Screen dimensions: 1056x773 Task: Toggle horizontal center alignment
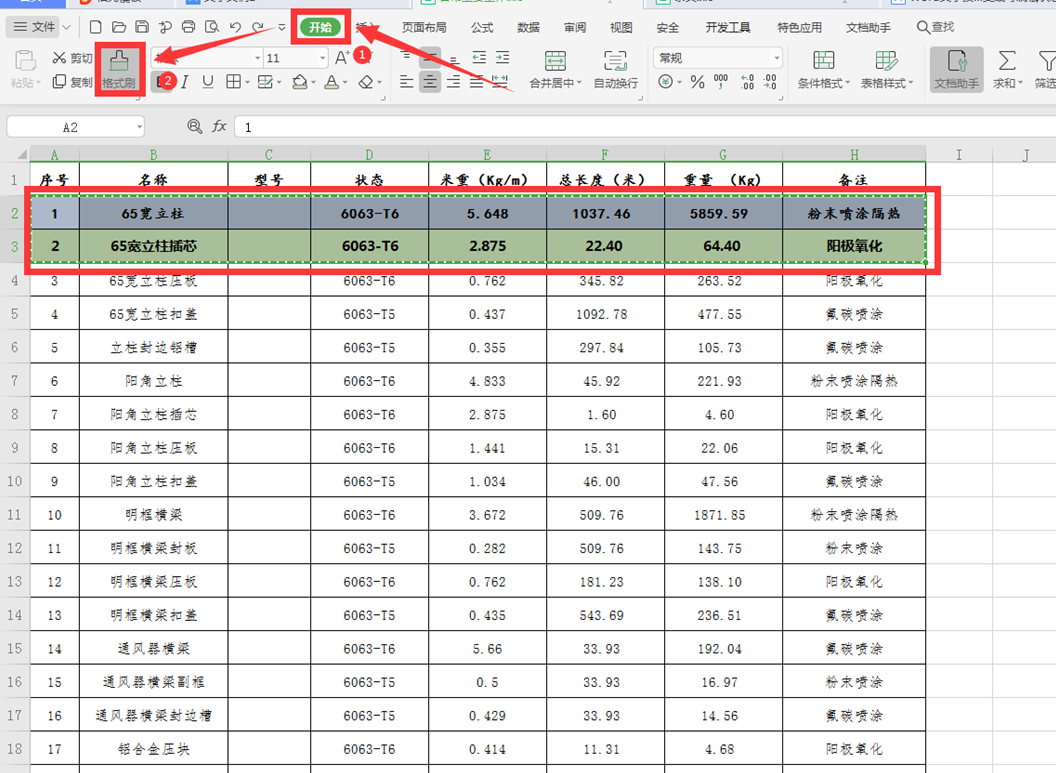430,82
